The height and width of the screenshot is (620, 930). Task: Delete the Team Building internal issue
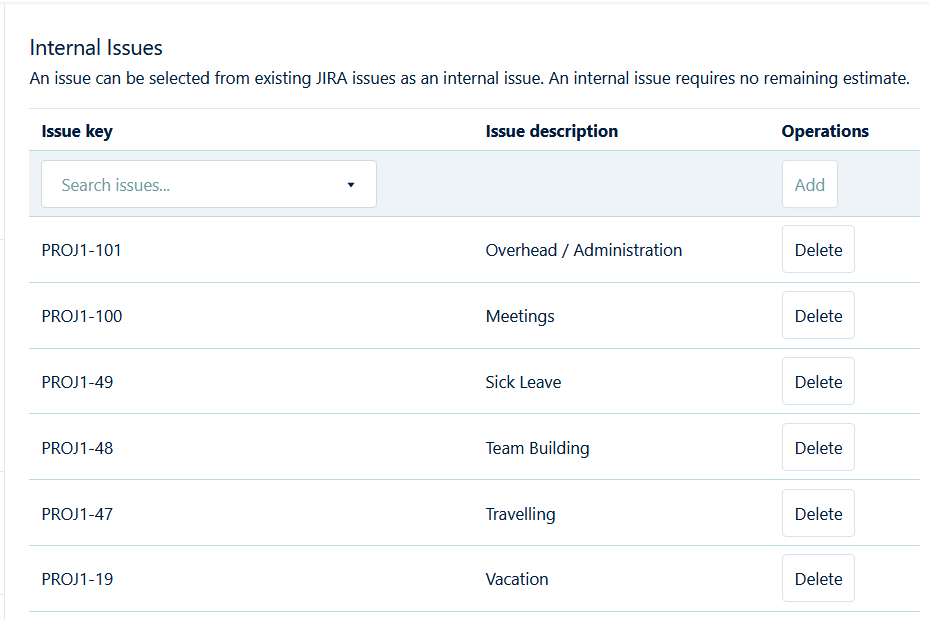click(x=818, y=448)
